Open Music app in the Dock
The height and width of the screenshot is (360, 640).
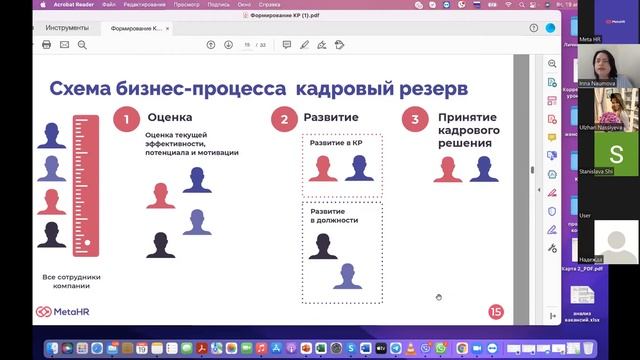261,348
